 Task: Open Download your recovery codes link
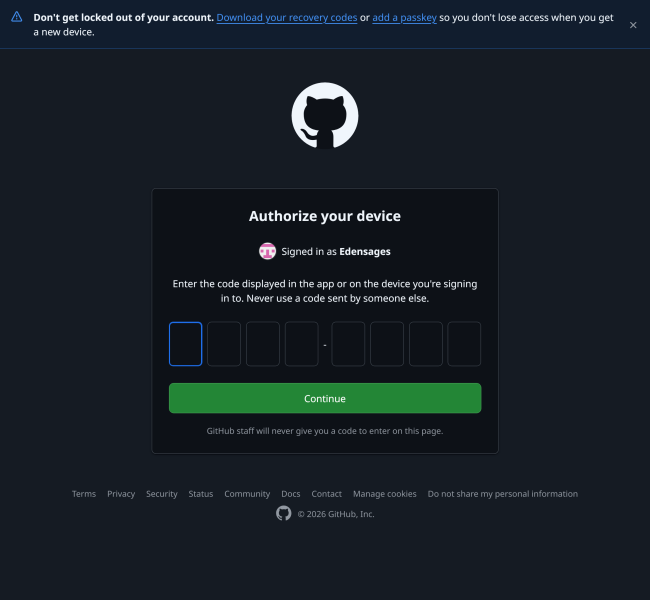click(x=287, y=17)
